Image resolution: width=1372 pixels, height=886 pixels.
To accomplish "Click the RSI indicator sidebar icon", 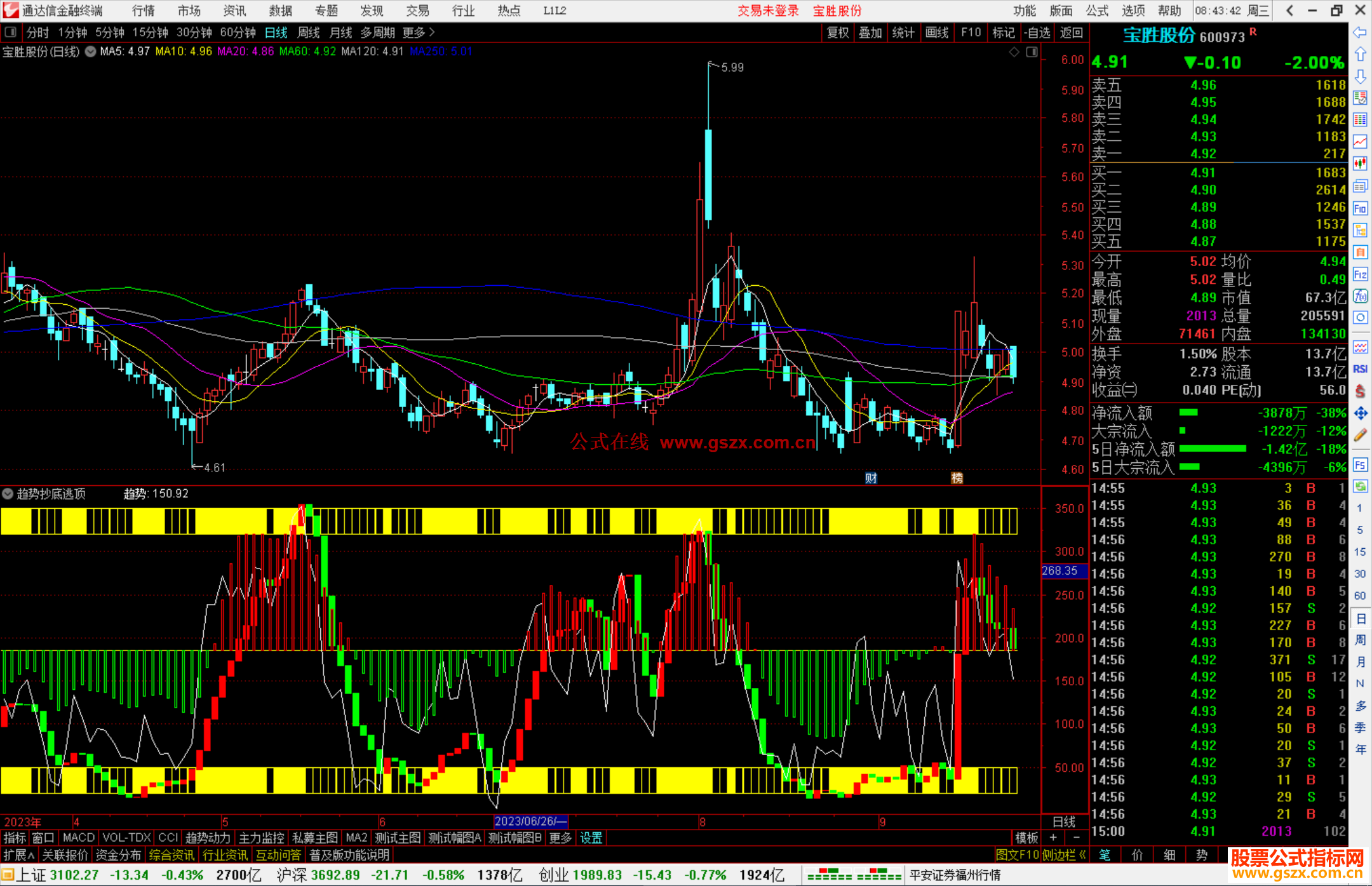I will [1360, 369].
